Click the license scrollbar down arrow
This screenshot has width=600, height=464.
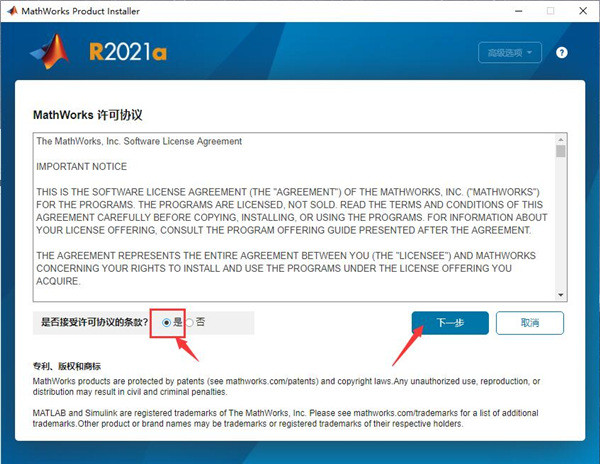coord(561,295)
